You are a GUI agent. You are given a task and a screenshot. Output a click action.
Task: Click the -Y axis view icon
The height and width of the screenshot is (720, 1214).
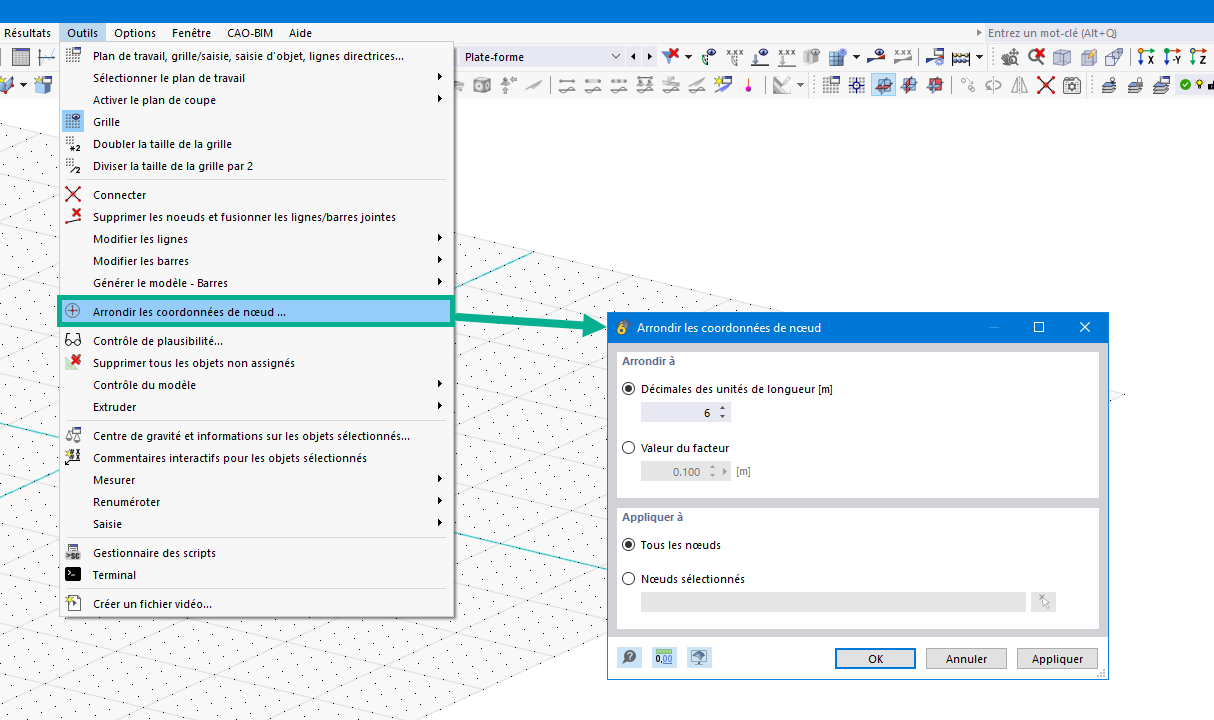[1172, 57]
